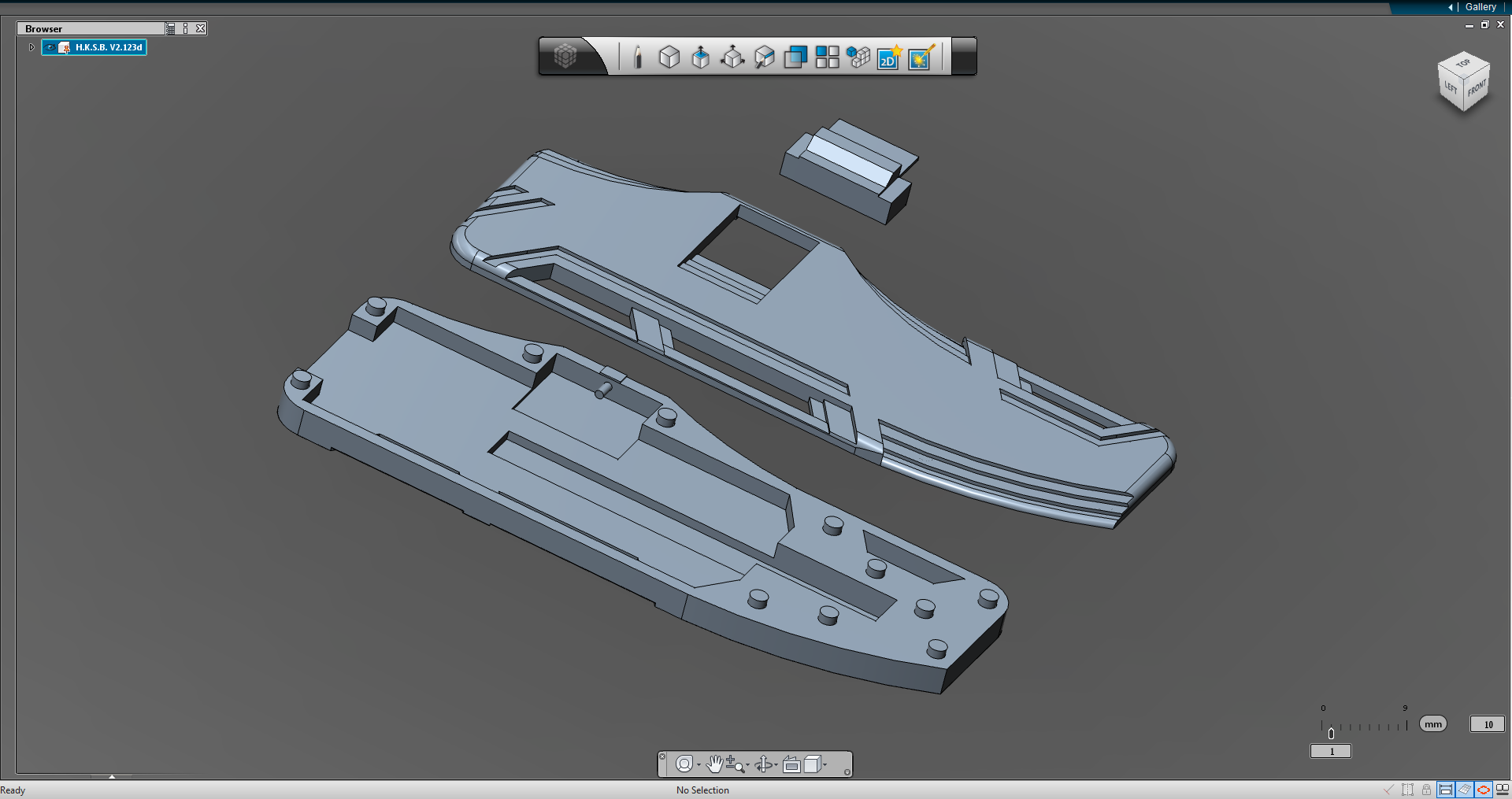Open the 123D application menu cube
The height and width of the screenshot is (799, 1512).
[565, 56]
